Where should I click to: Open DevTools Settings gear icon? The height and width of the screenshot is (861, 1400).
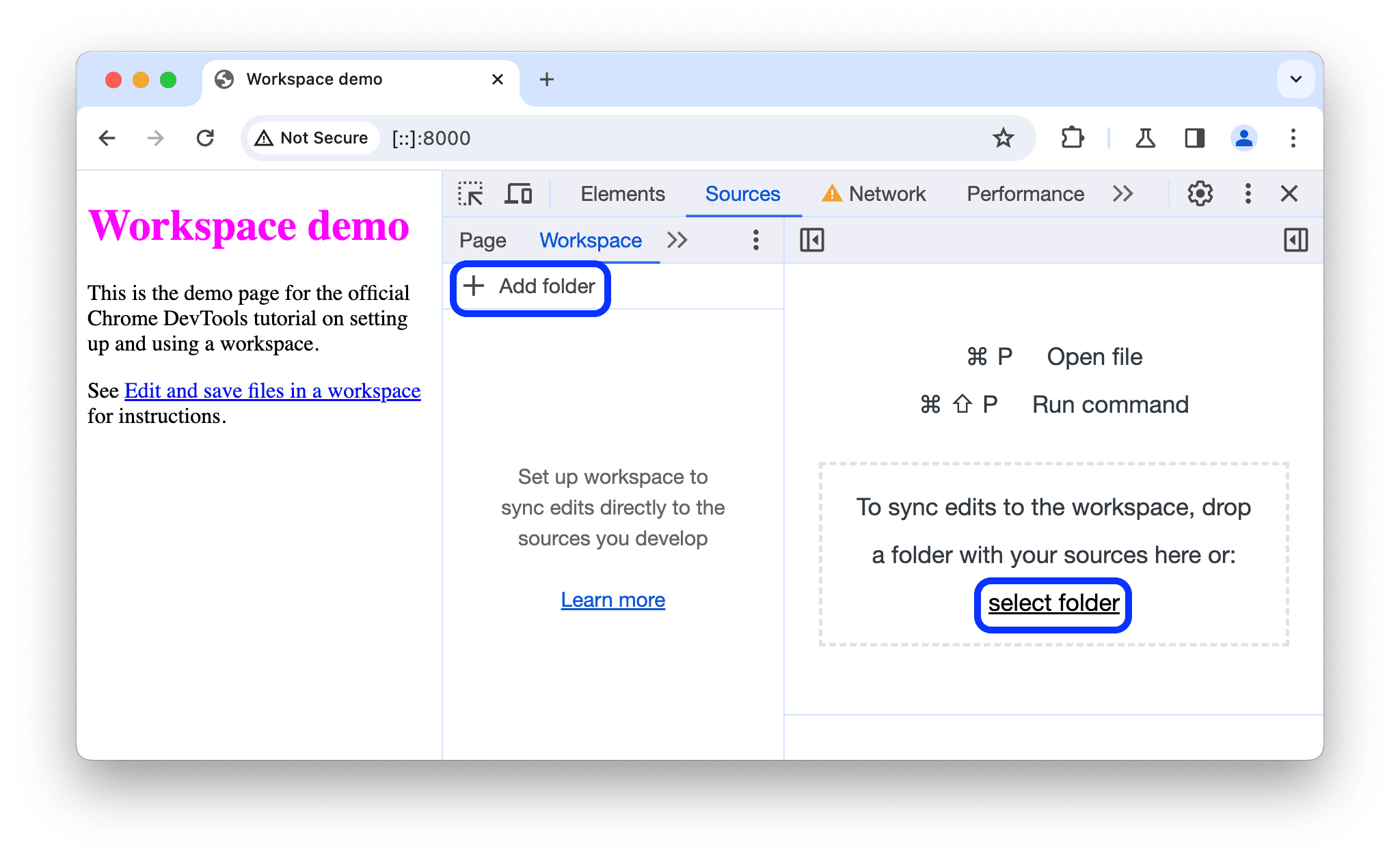[1198, 193]
